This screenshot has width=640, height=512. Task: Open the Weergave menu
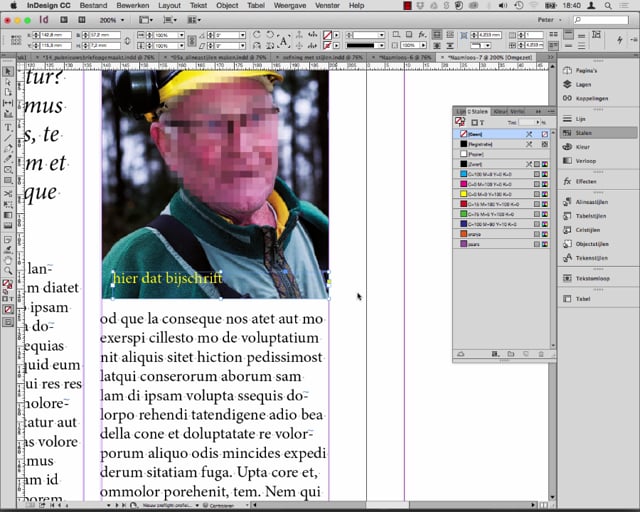290,5
